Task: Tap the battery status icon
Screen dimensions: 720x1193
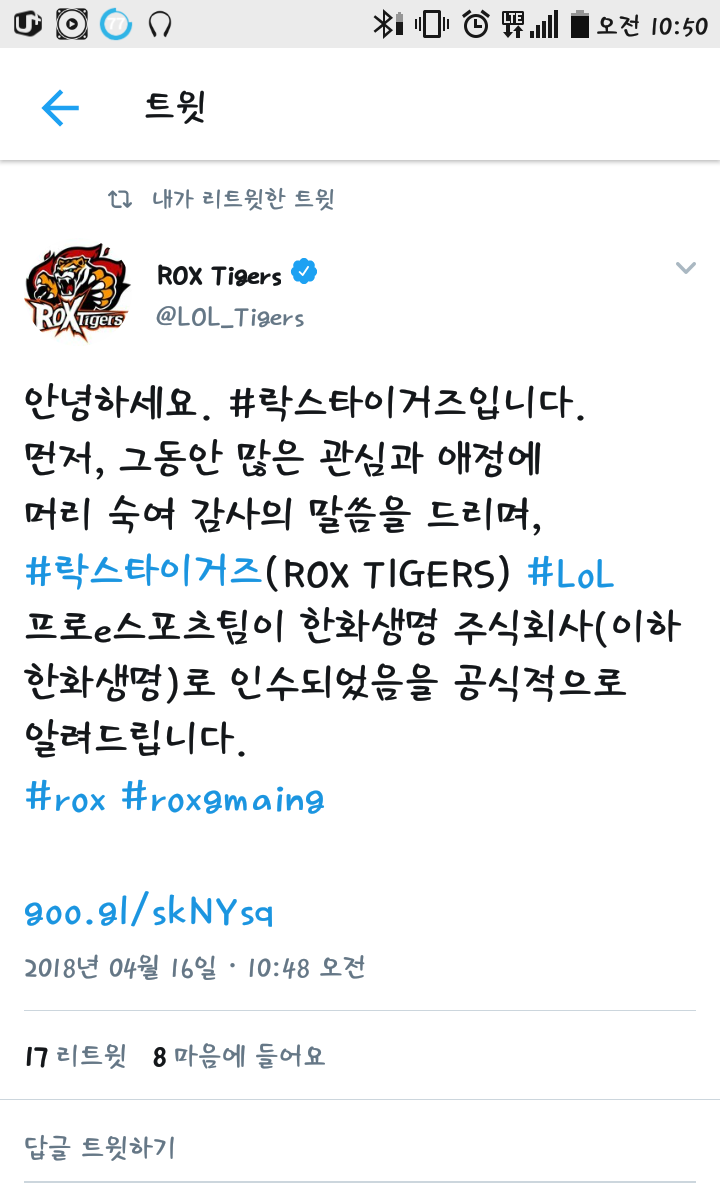Action: (579, 24)
